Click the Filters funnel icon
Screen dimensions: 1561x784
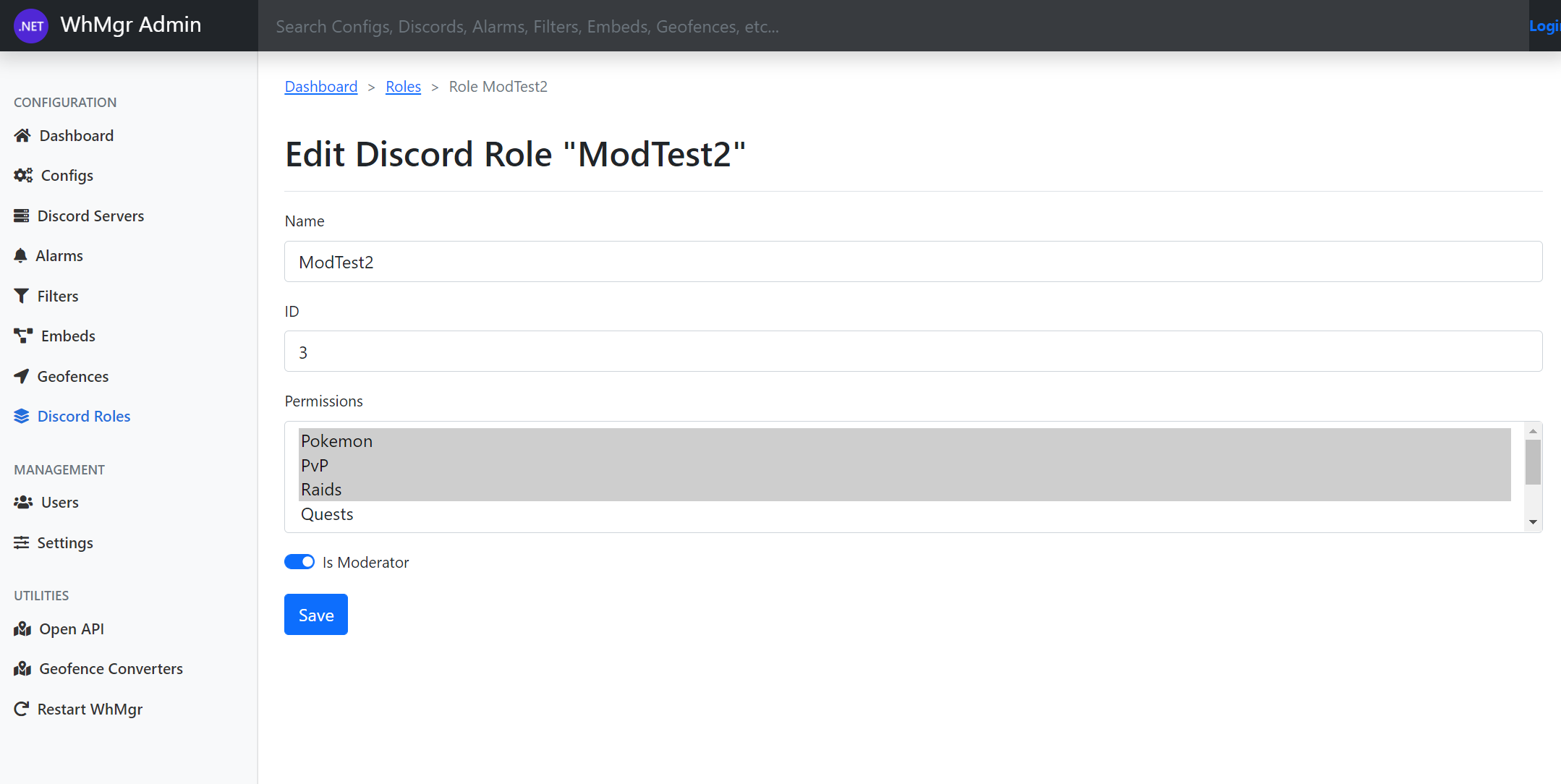[x=22, y=296]
